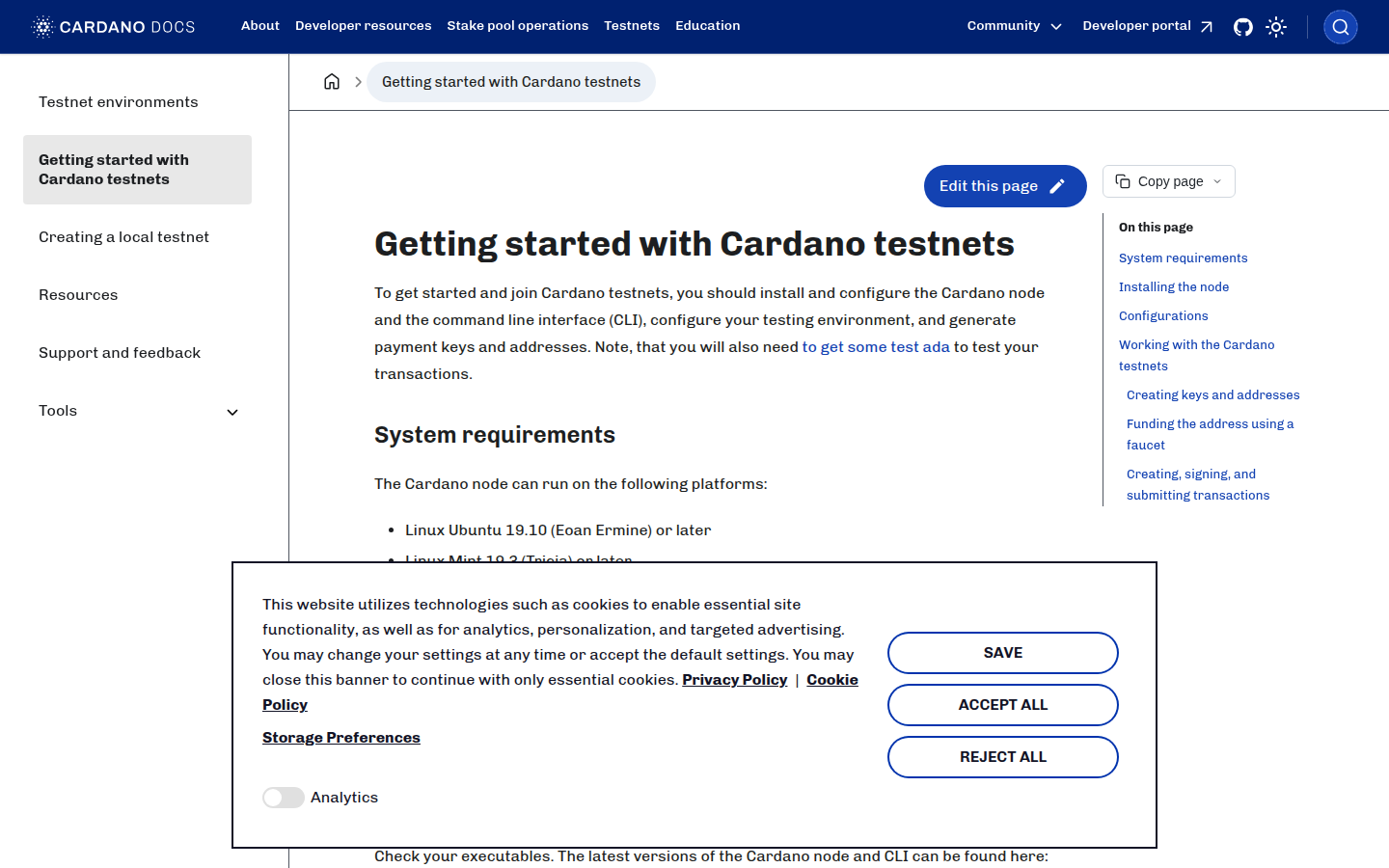Click the SAVE cookie button

(x=1003, y=653)
